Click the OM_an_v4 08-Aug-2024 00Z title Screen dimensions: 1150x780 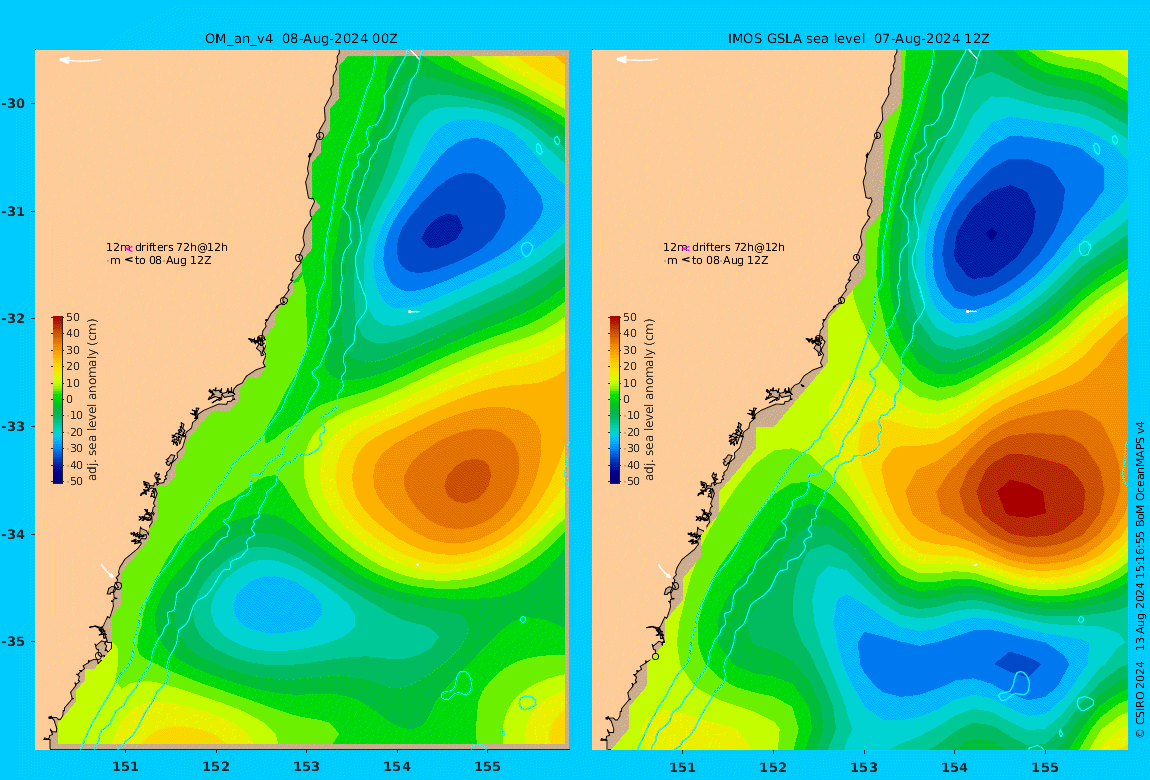(x=301, y=39)
